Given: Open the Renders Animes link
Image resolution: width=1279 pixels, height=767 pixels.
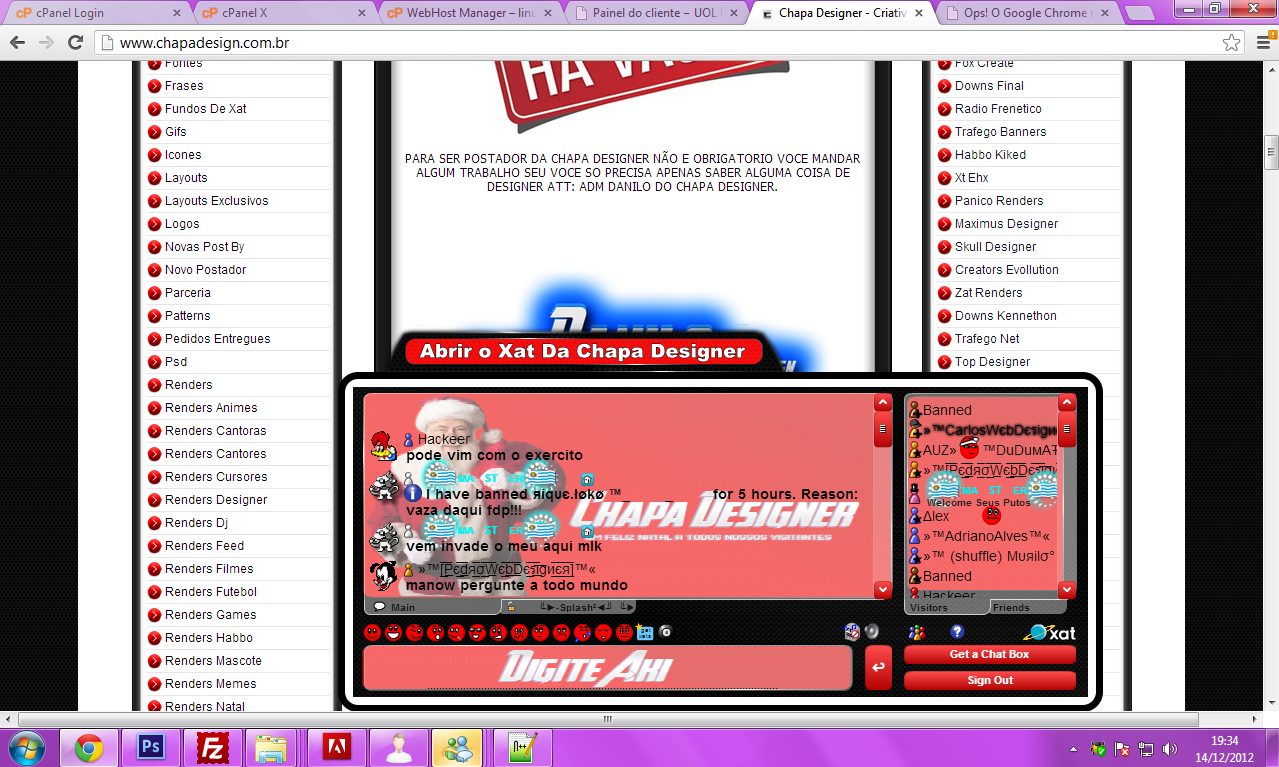Looking at the screenshot, I should 211,408.
